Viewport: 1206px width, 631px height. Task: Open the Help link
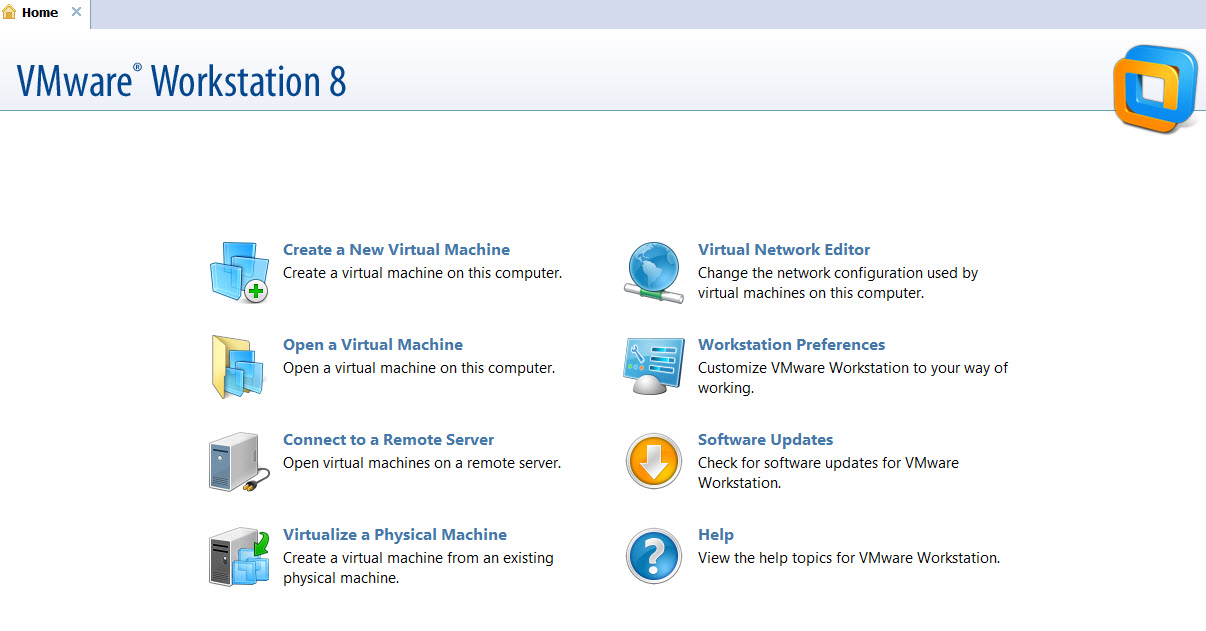(716, 535)
